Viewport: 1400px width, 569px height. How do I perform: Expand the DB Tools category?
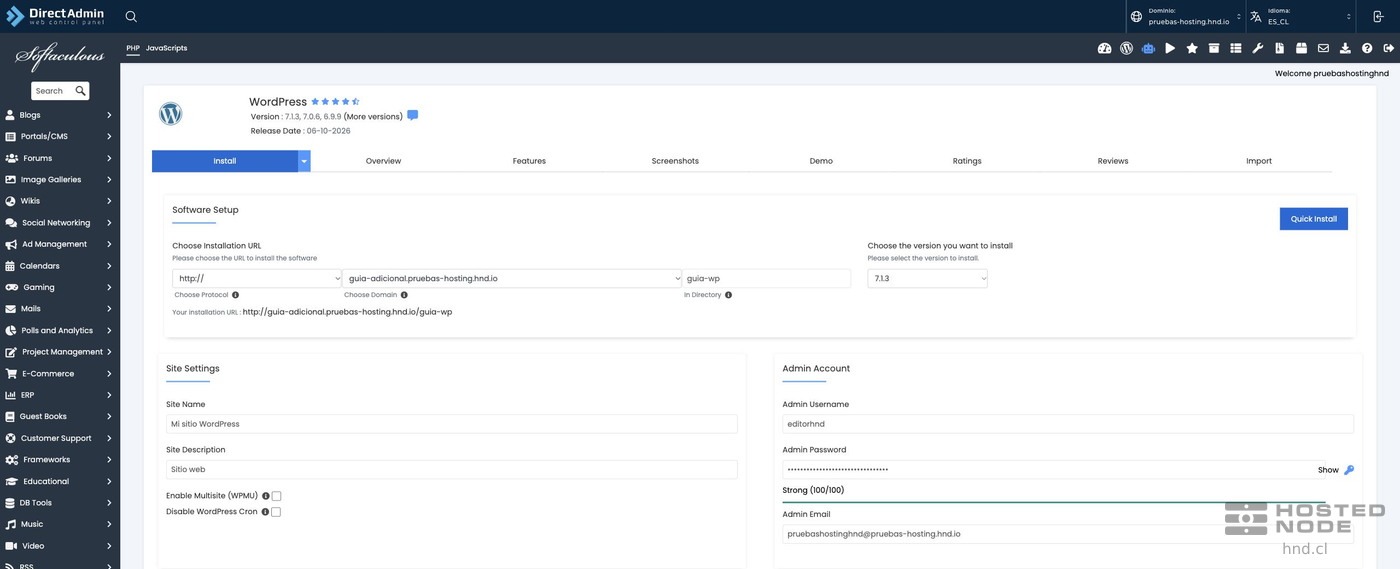point(60,503)
